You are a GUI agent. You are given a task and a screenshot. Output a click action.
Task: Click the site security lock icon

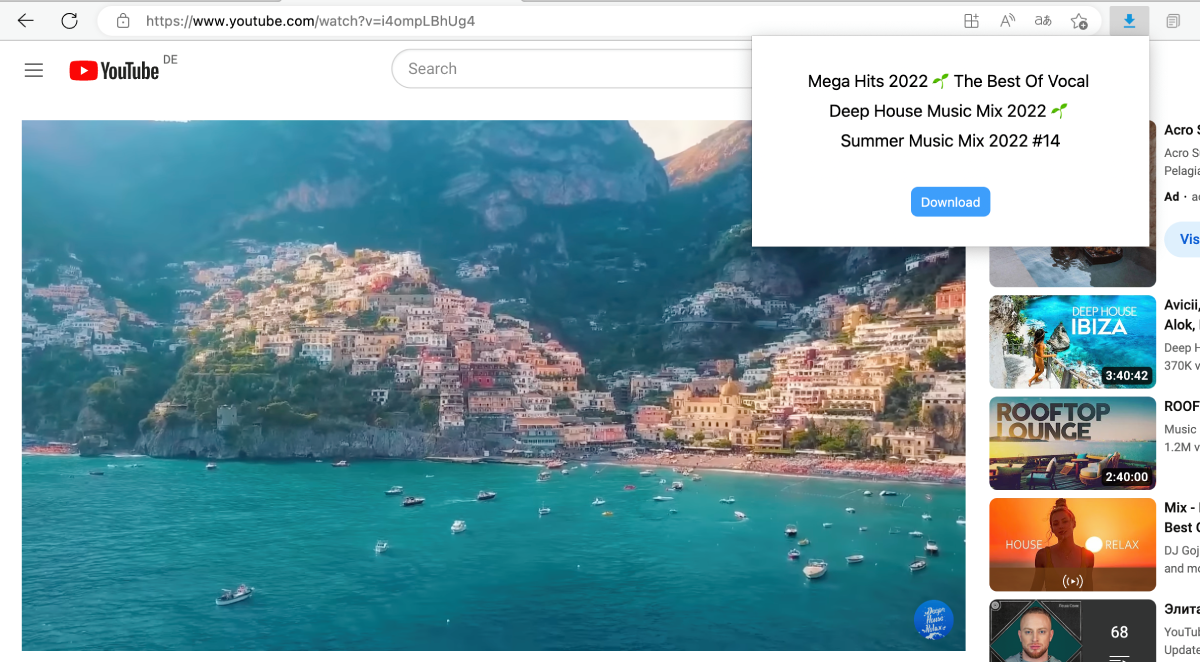(122, 20)
